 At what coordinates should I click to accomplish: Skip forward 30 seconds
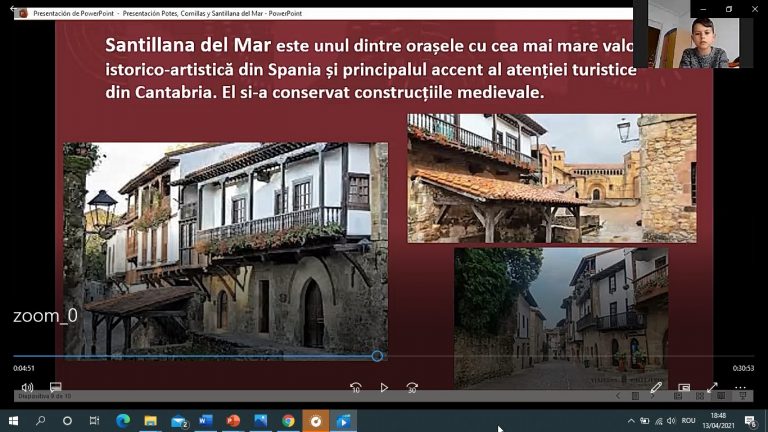click(x=412, y=387)
